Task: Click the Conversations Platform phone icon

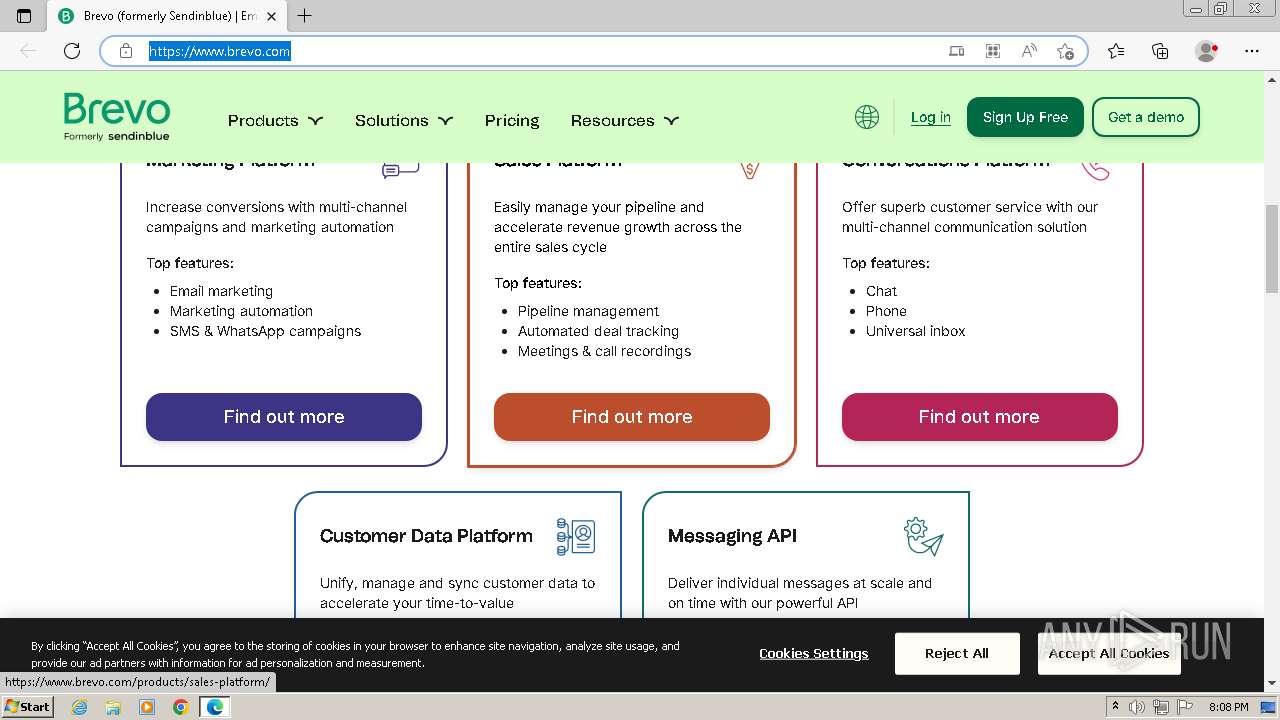Action: coord(1096,169)
